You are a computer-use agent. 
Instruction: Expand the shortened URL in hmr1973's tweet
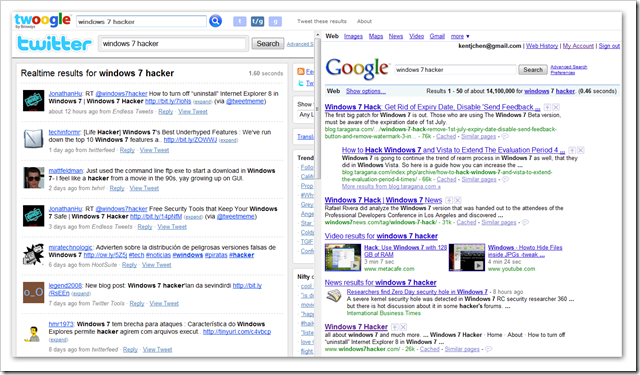pos(58,339)
